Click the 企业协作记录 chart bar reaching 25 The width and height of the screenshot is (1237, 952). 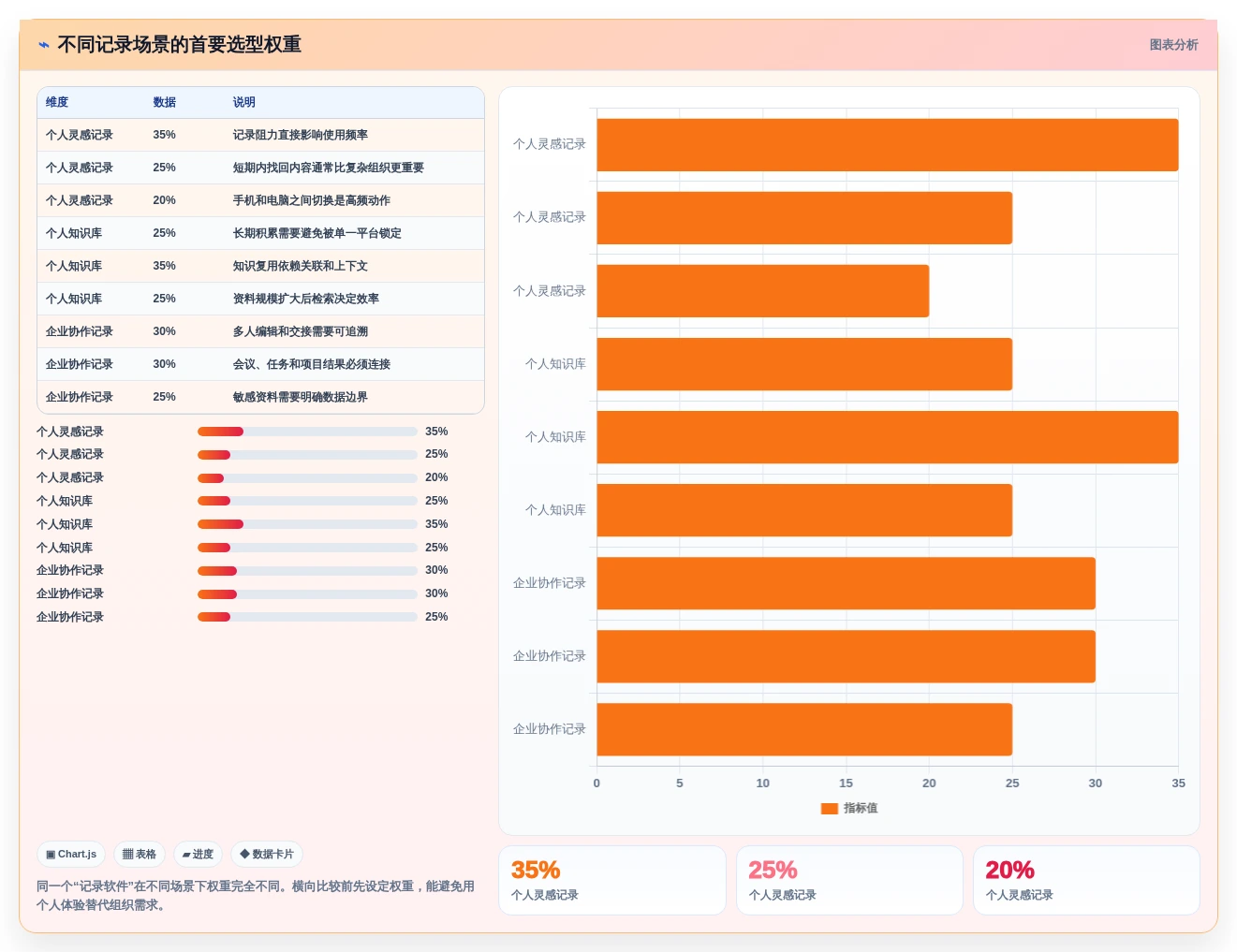point(804,729)
